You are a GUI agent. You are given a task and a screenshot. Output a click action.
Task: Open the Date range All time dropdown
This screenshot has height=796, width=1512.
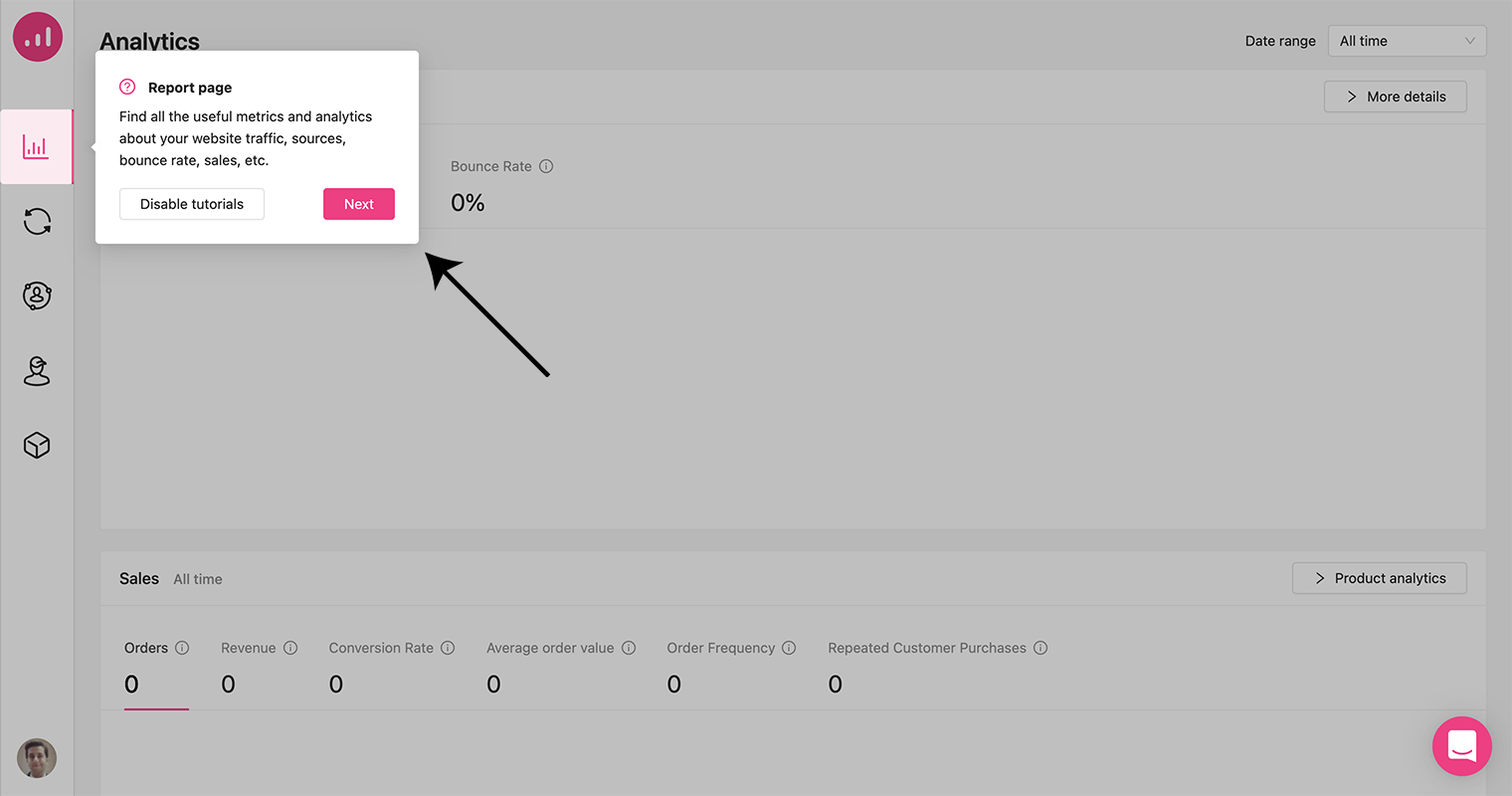pos(1407,41)
